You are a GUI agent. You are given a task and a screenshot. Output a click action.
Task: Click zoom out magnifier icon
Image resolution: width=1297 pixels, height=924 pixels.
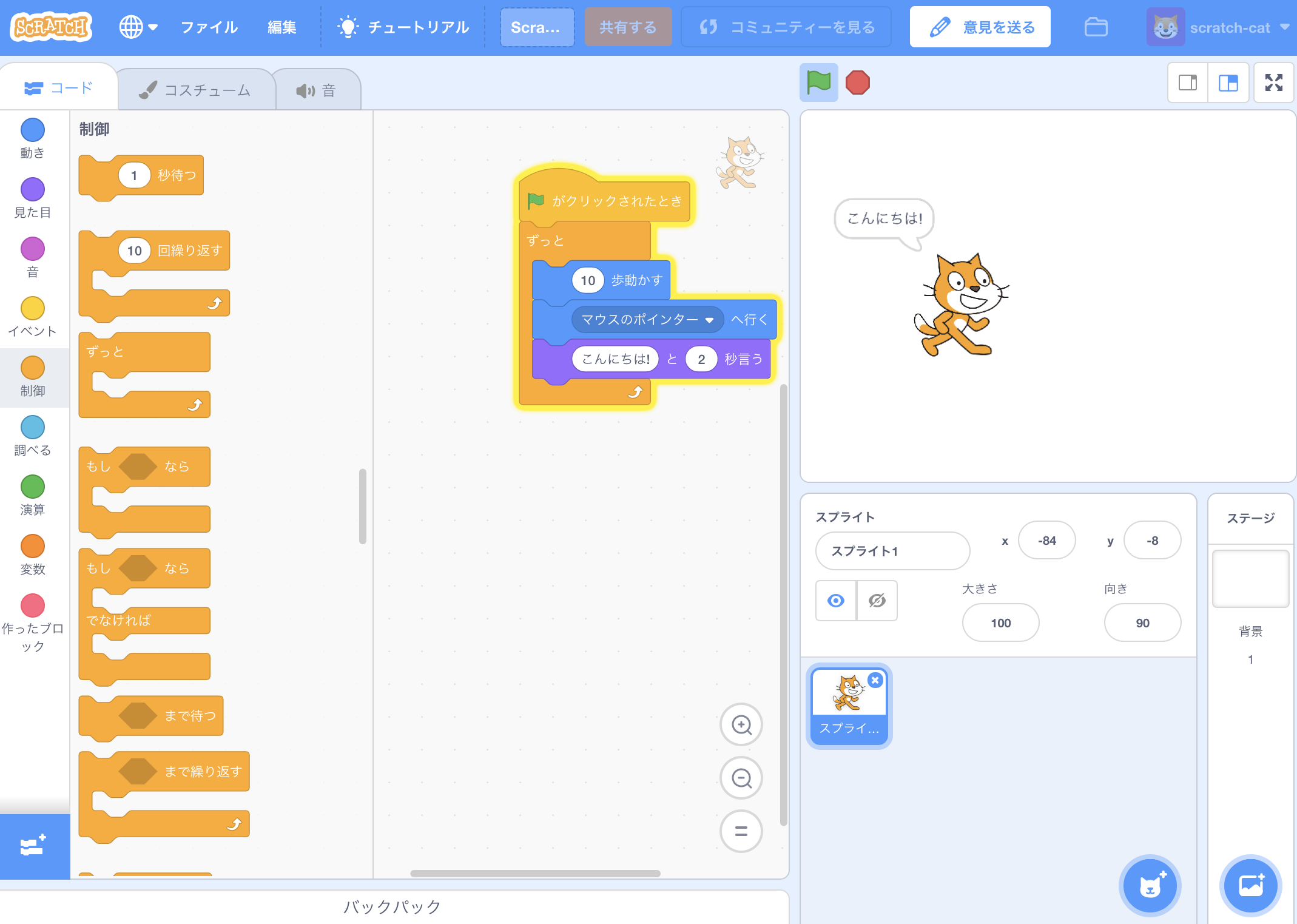[x=744, y=779]
